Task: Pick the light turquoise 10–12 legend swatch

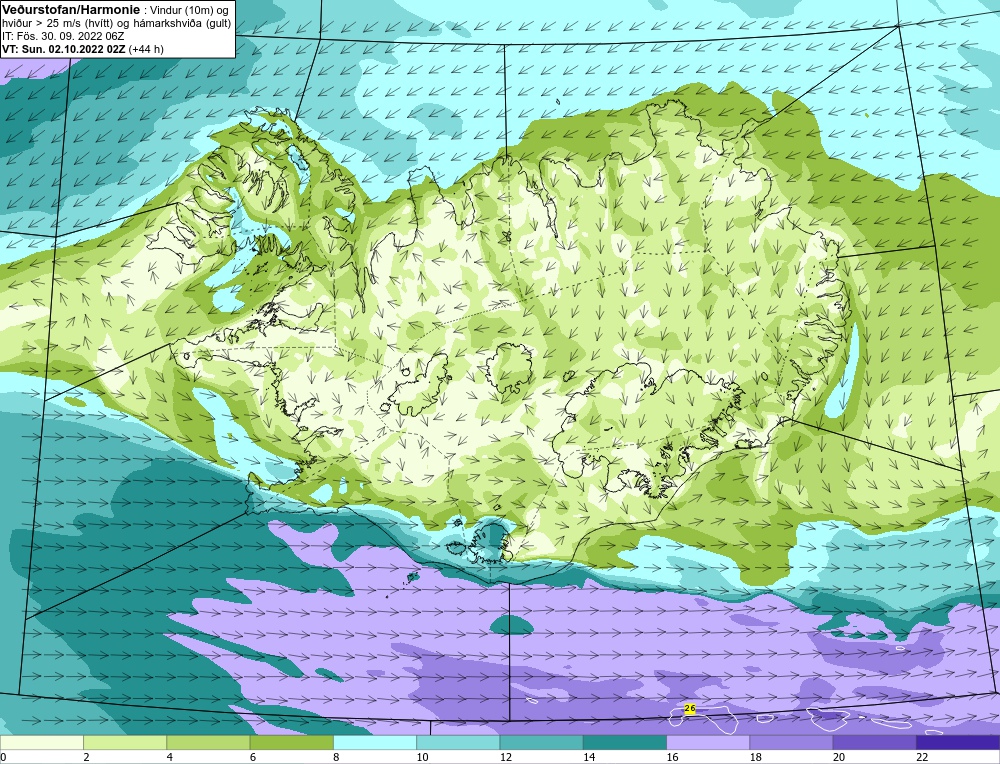Action: tap(458, 742)
